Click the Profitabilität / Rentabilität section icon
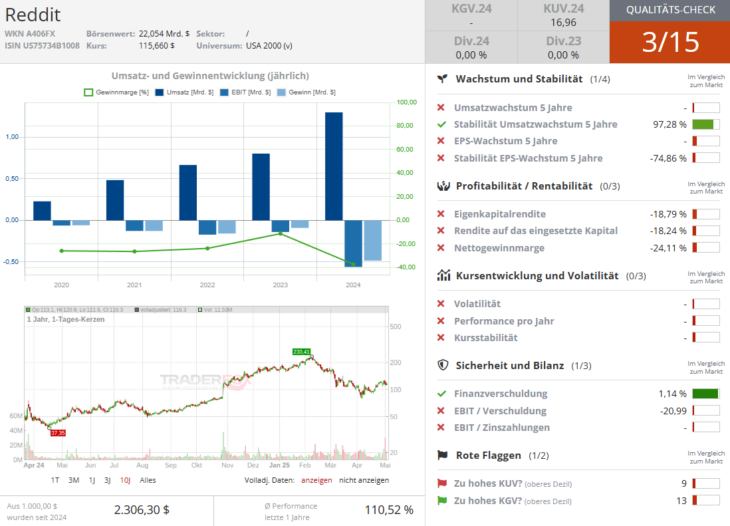Viewport: 730px width, 526px height. coord(443,186)
